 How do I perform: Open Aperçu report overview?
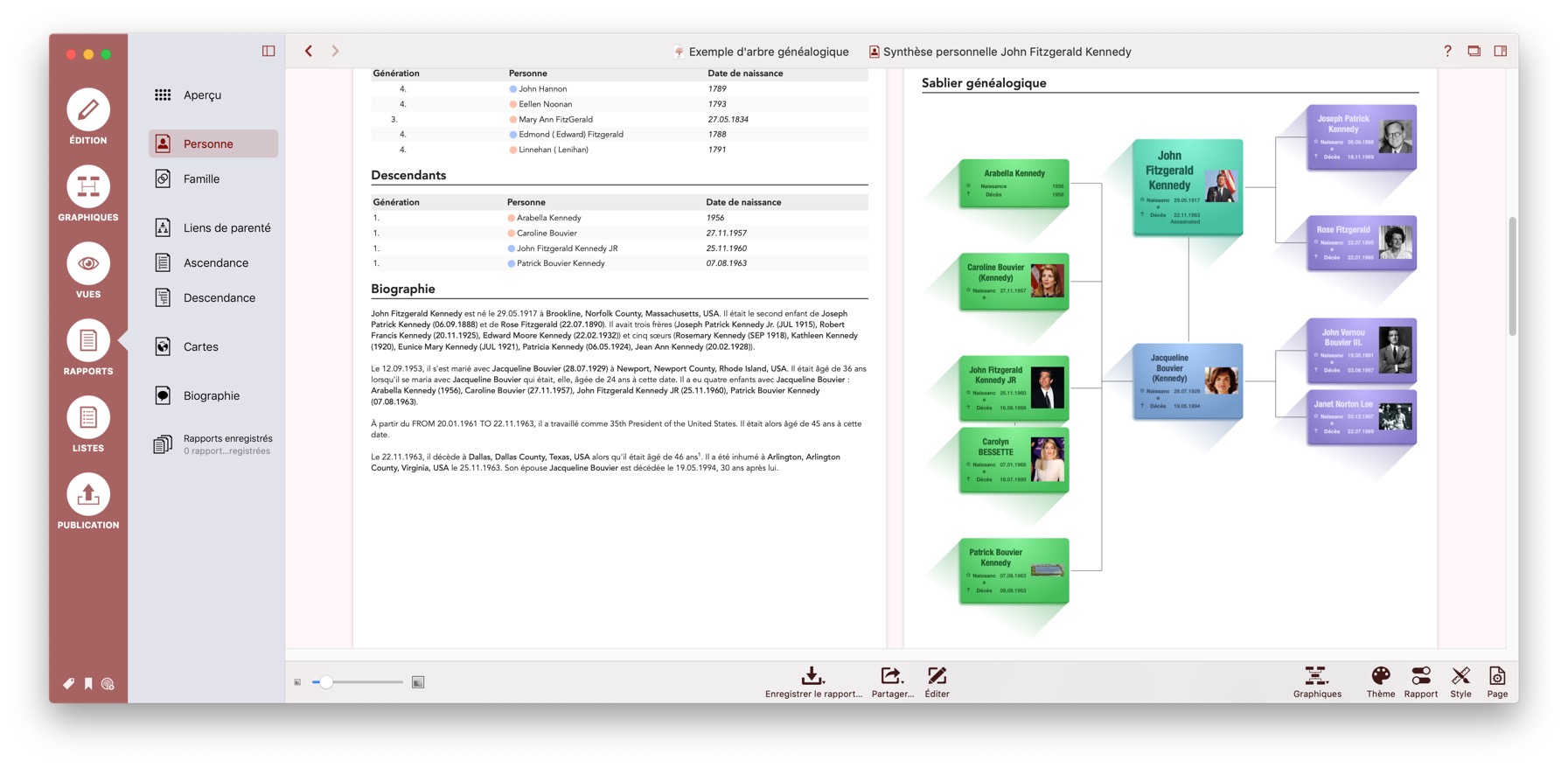[x=213, y=94]
